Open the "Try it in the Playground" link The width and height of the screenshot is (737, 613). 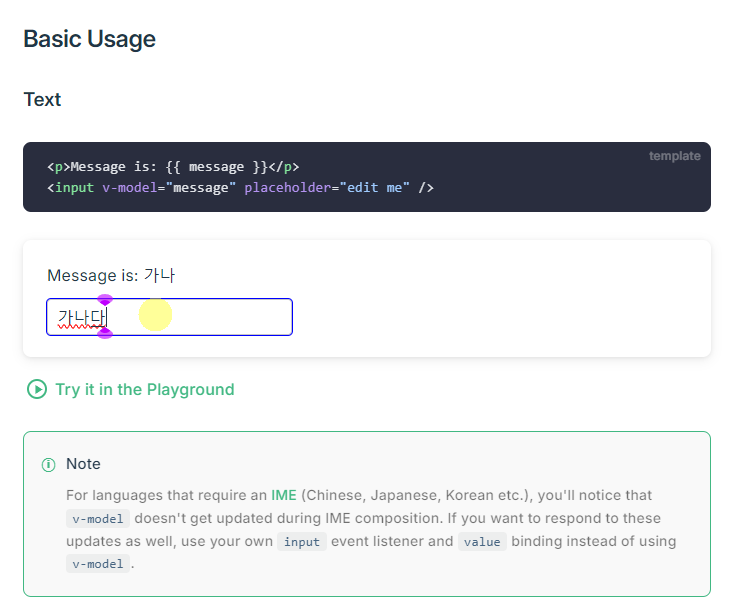tap(144, 390)
